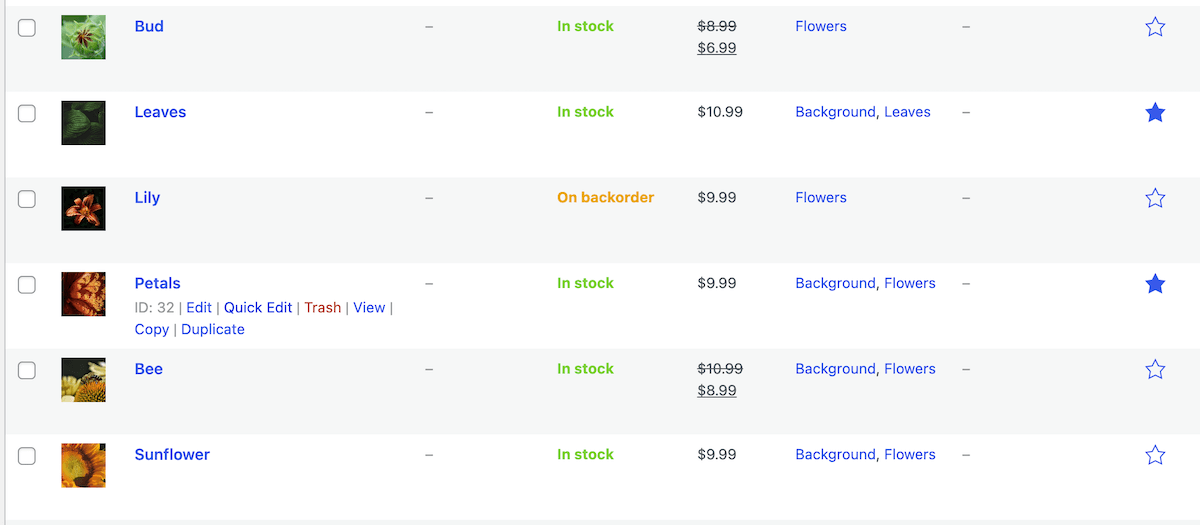
Task: Star the Sunflower product as featured
Action: click(x=1155, y=455)
